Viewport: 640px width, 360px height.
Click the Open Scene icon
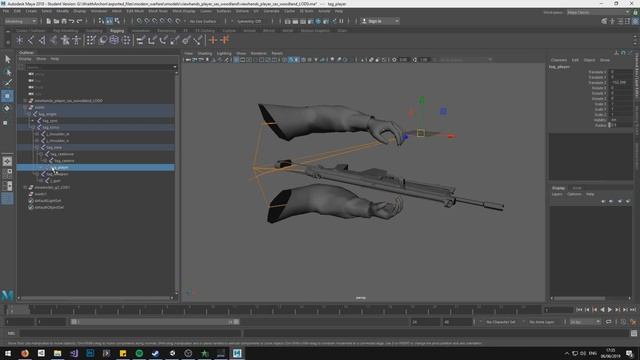point(56,21)
